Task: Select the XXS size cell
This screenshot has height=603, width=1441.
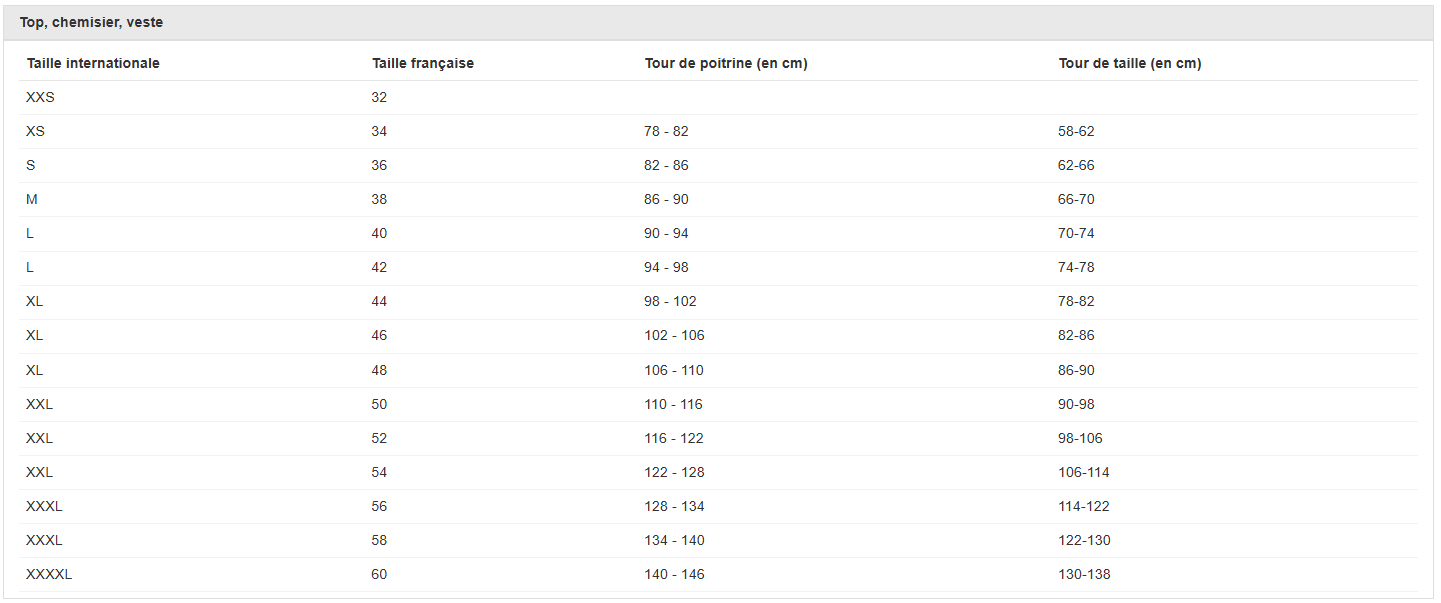Action: [x=41, y=97]
